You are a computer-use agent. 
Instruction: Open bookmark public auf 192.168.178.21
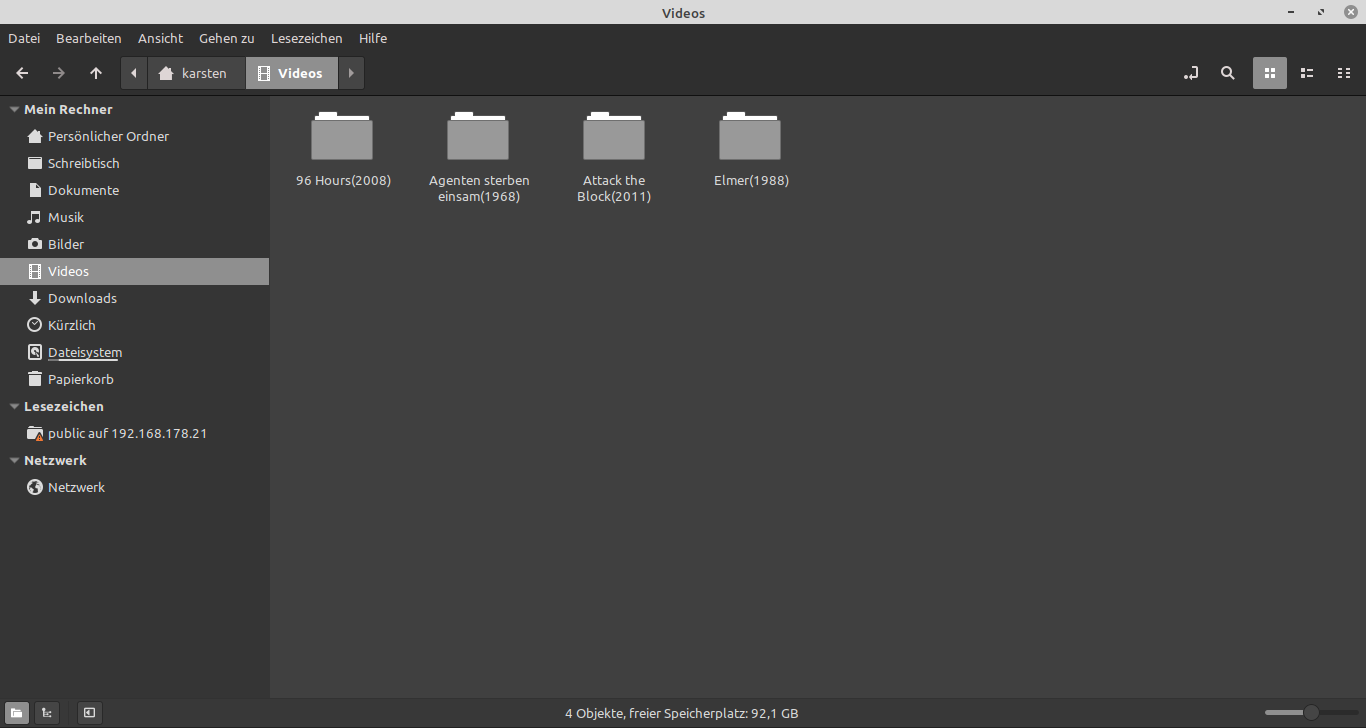pyautogui.click(x=134, y=433)
